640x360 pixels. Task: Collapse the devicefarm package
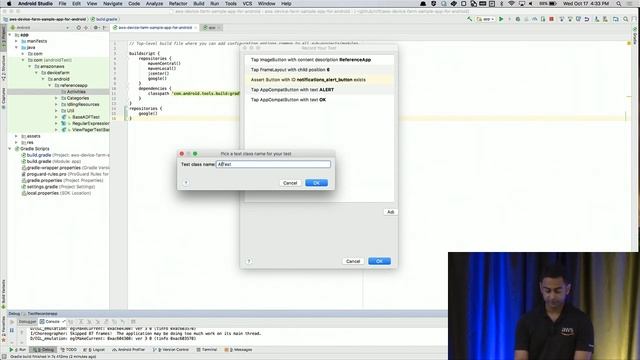click(36, 73)
